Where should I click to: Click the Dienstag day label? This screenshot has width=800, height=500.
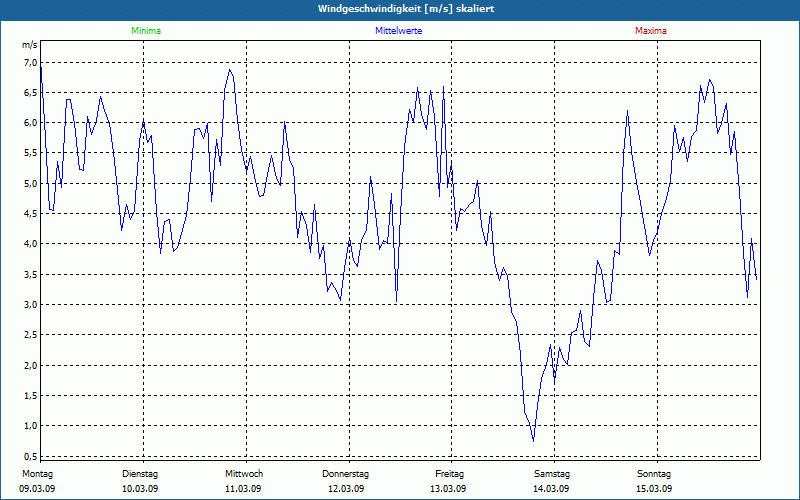pyautogui.click(x=140, y=474)
